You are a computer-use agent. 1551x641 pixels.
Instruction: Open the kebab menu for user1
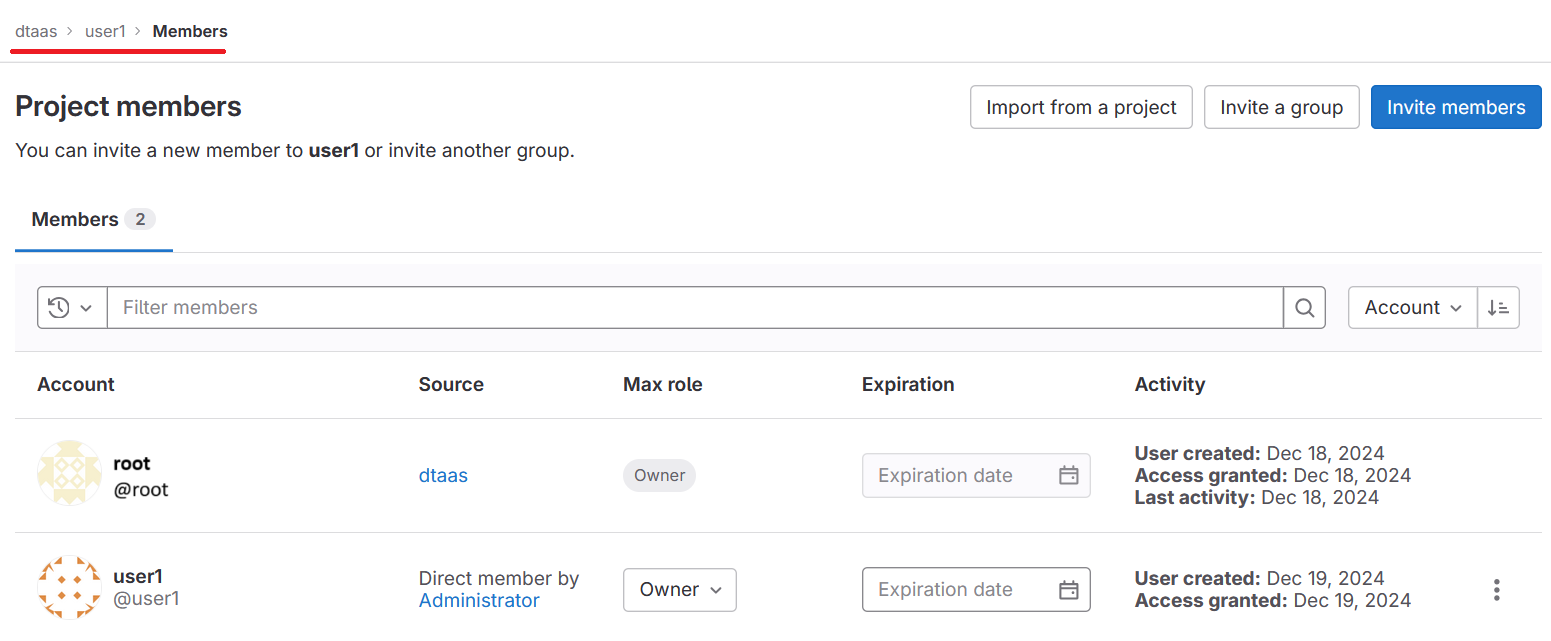coord(1496,590)
